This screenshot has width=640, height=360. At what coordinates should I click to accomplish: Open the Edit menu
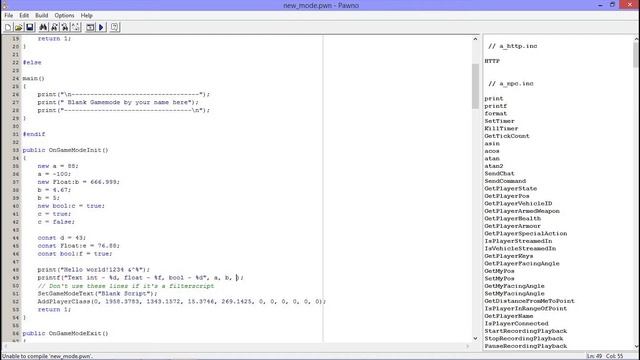click(24, 16)
